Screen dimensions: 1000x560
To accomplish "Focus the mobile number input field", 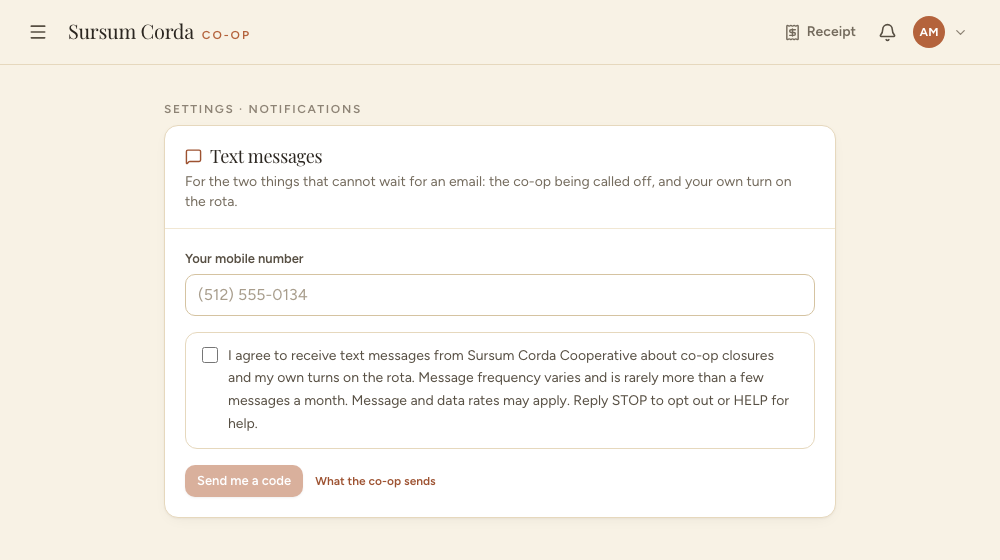I will 499,295.
